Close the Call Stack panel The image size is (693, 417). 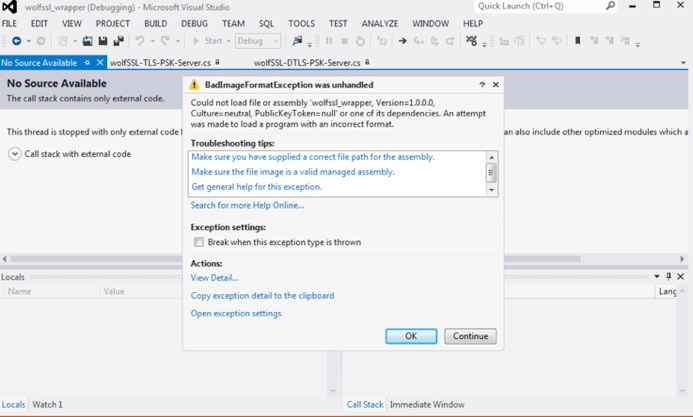coord(681,276)
